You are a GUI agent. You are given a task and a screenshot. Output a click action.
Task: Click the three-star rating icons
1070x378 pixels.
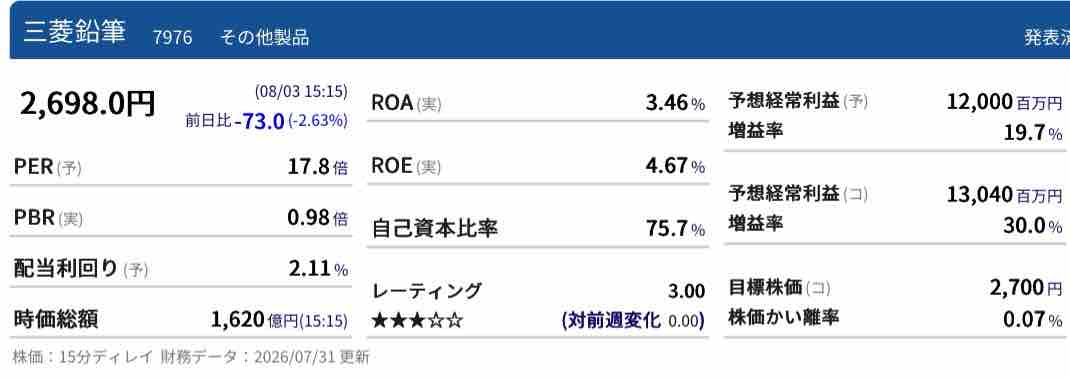tap(417, 321)
